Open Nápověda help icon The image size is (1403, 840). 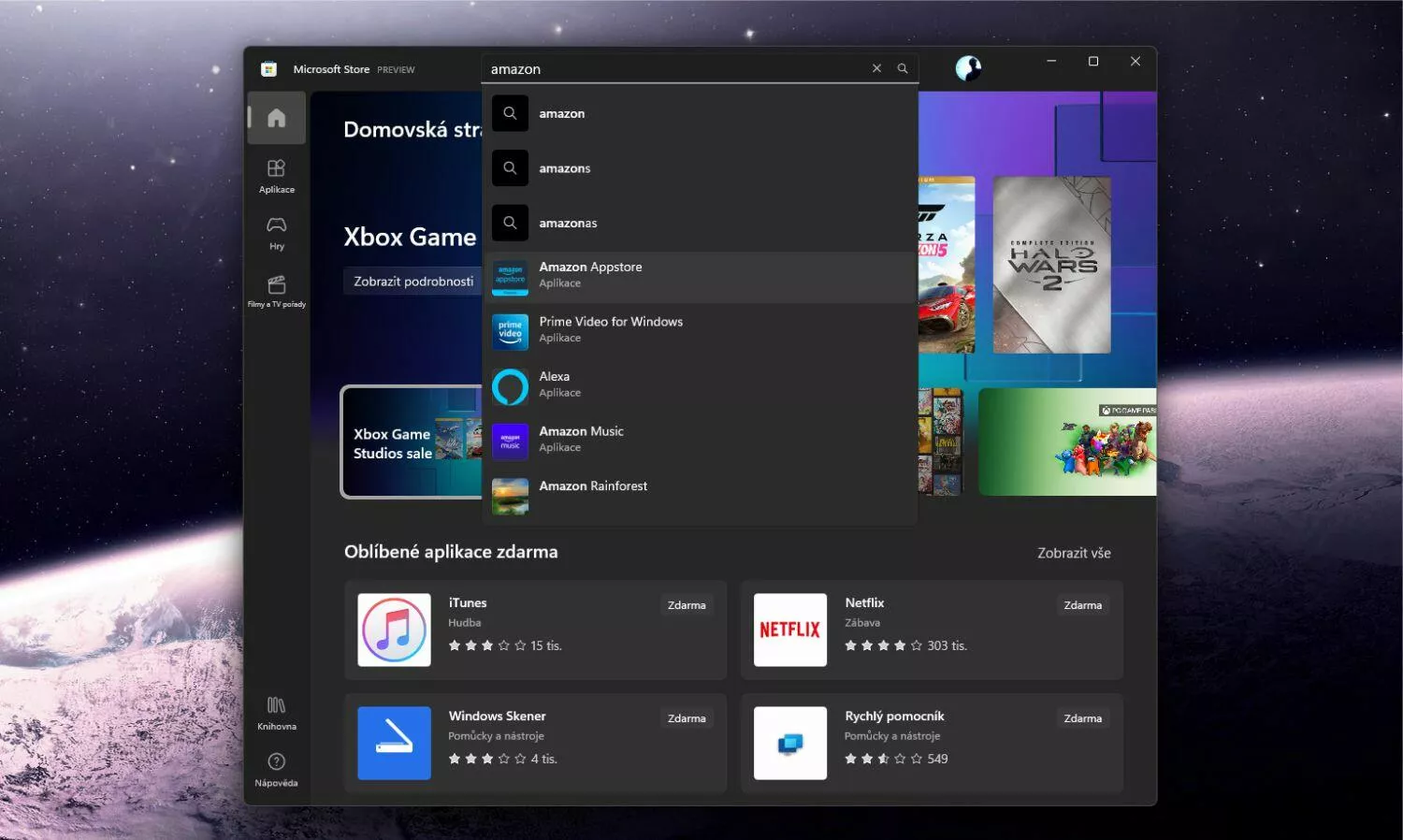[276, 770]
